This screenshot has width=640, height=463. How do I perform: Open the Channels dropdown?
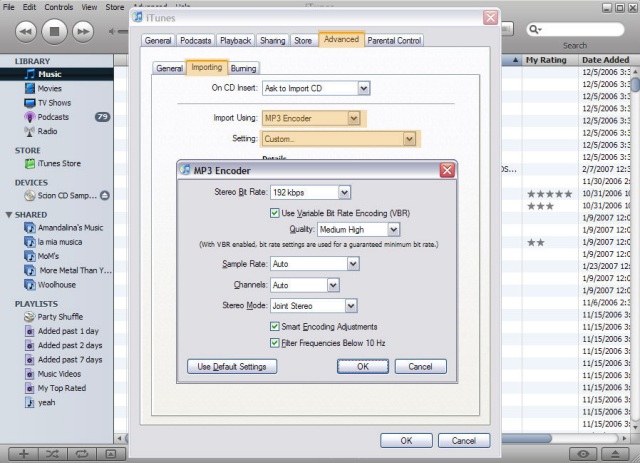coord(305,285)
